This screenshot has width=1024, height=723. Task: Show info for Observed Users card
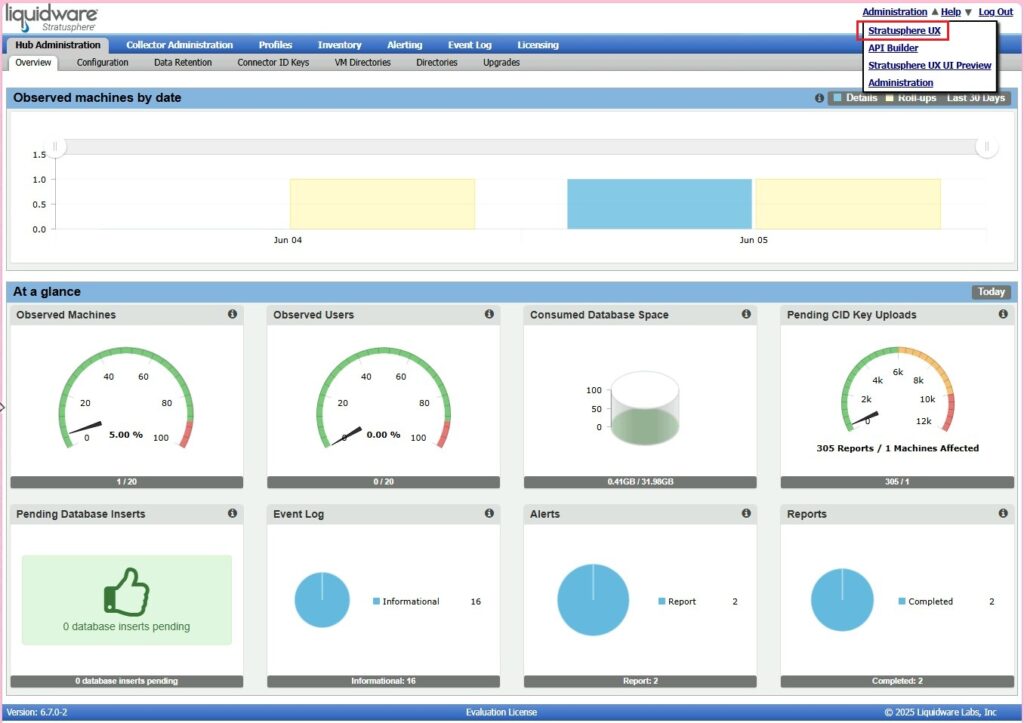(x=489, y=314)
